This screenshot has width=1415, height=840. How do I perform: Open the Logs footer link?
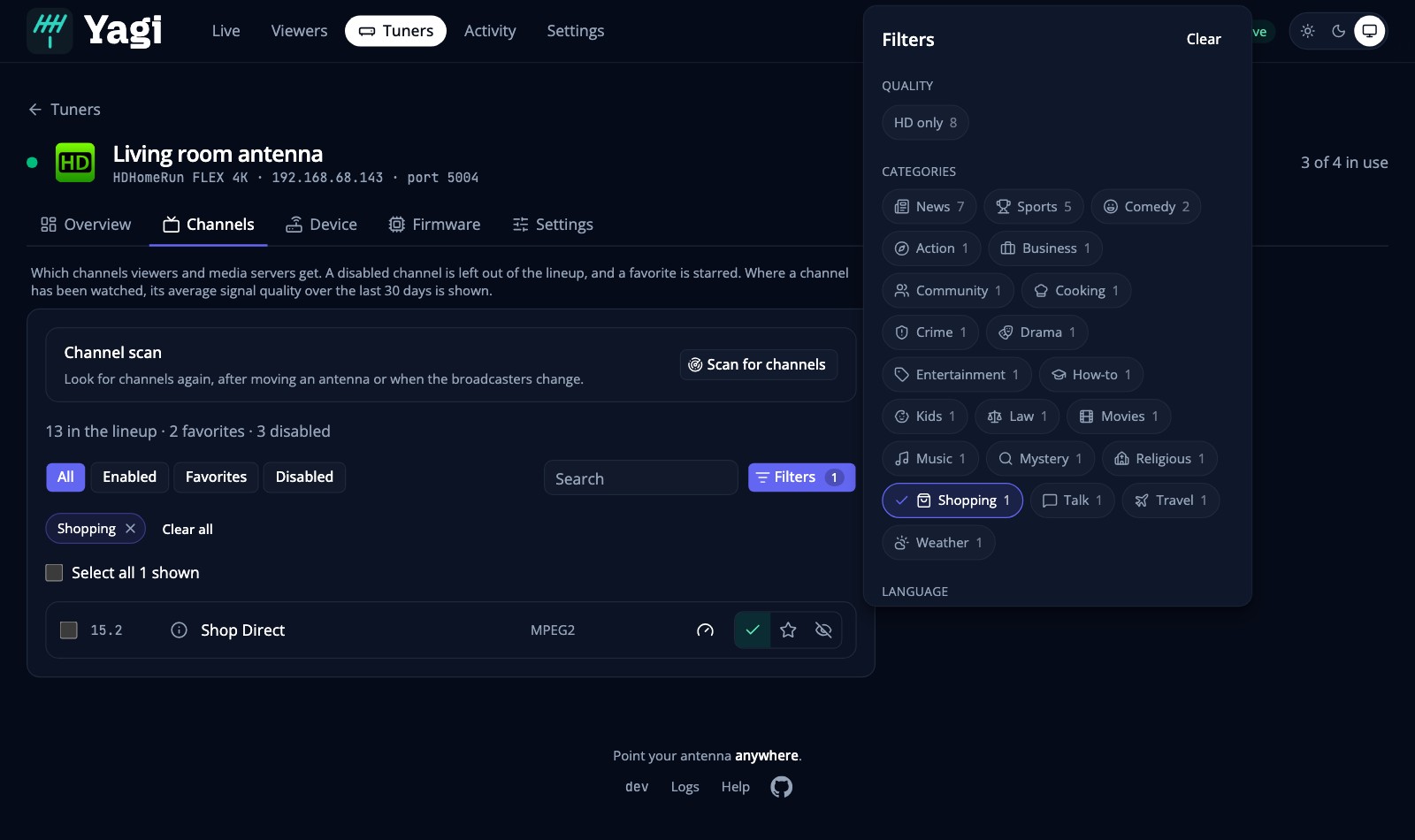click(x=685, y=787)
